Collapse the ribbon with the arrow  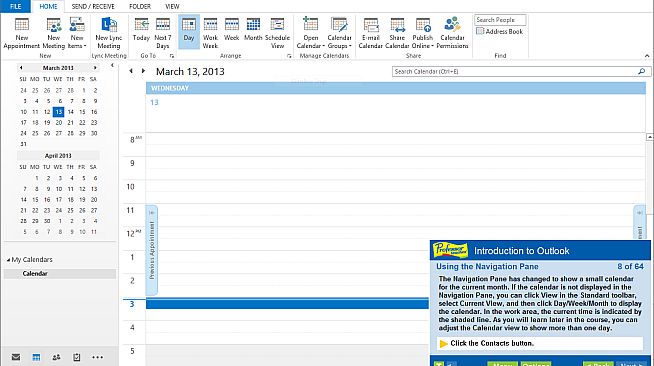coord(647,55)
